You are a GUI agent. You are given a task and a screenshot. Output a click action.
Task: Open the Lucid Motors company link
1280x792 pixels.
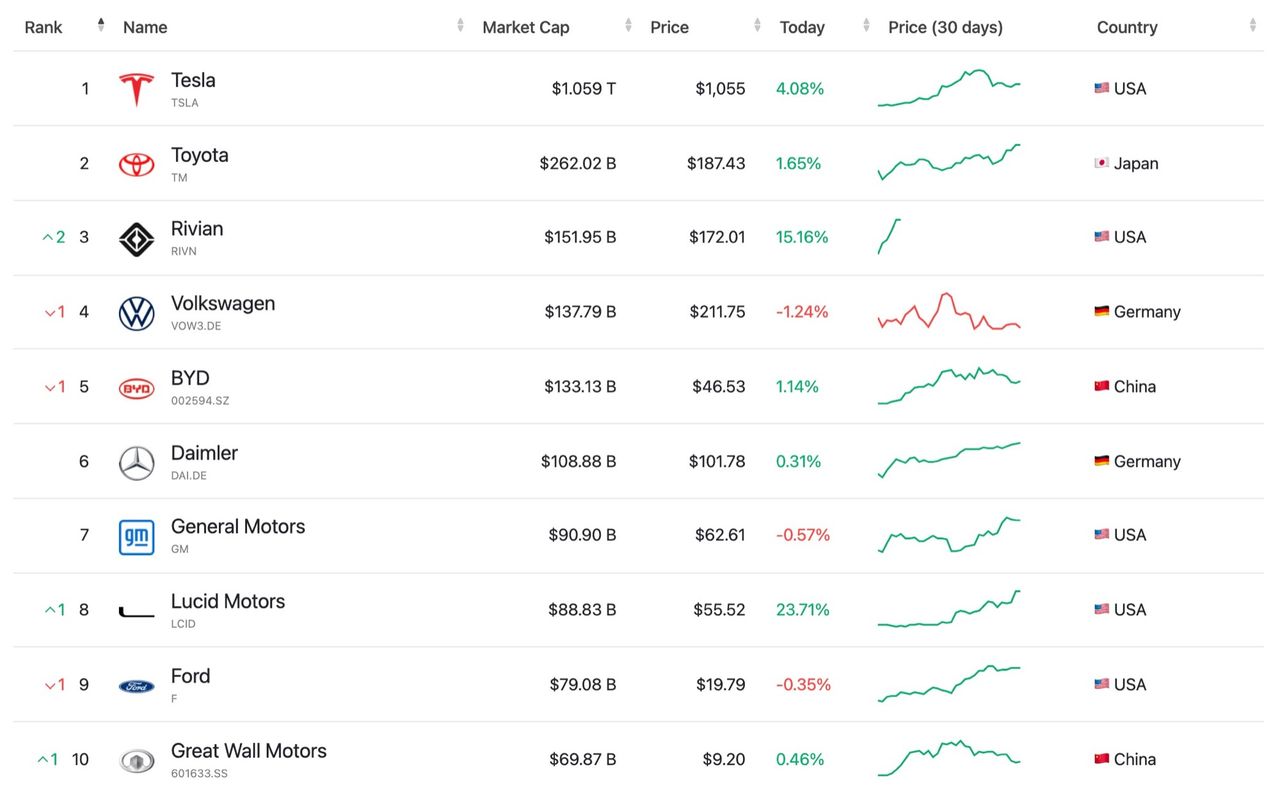[227, 602]
